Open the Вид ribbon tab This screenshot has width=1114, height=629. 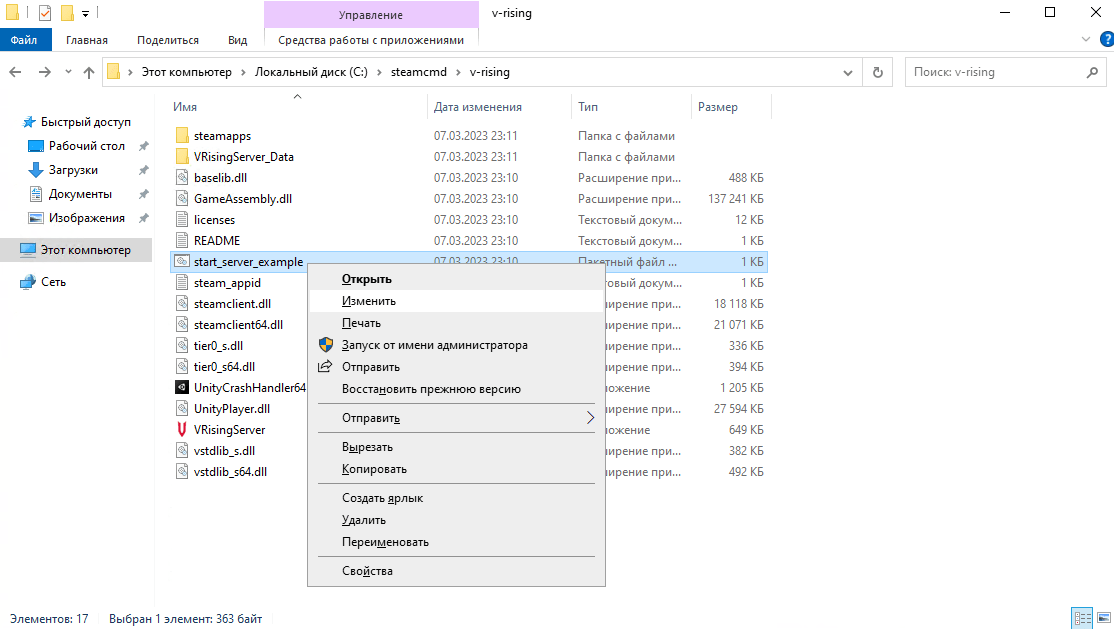(237, 40)
